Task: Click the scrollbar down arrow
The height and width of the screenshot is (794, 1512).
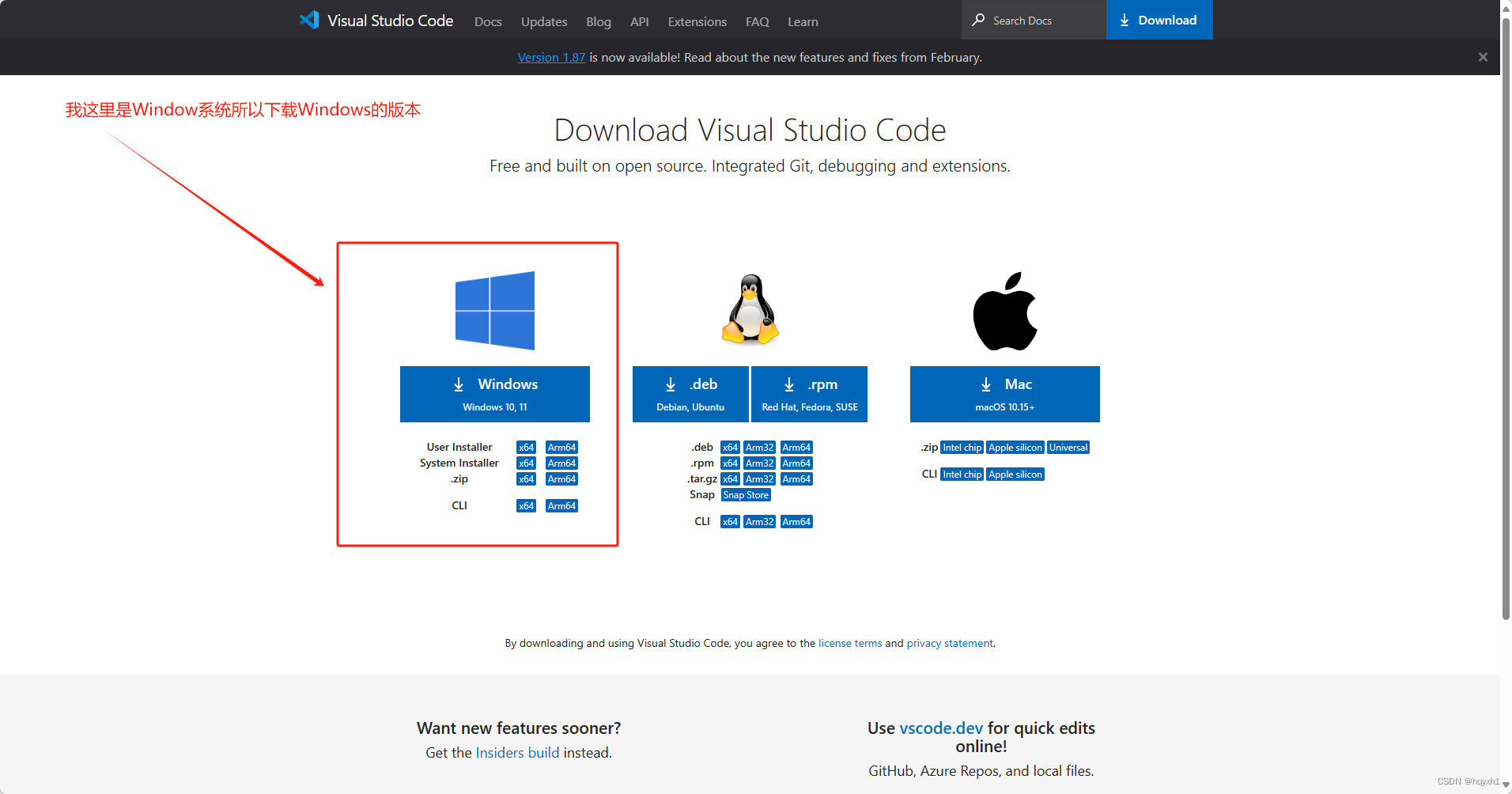Action: click(1506, 785)
